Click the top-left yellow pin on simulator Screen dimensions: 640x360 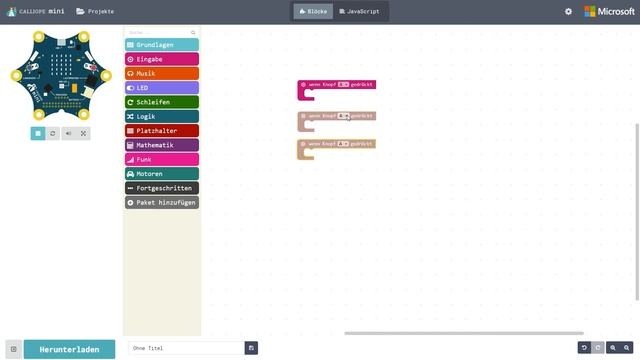[x=39, y=37]
